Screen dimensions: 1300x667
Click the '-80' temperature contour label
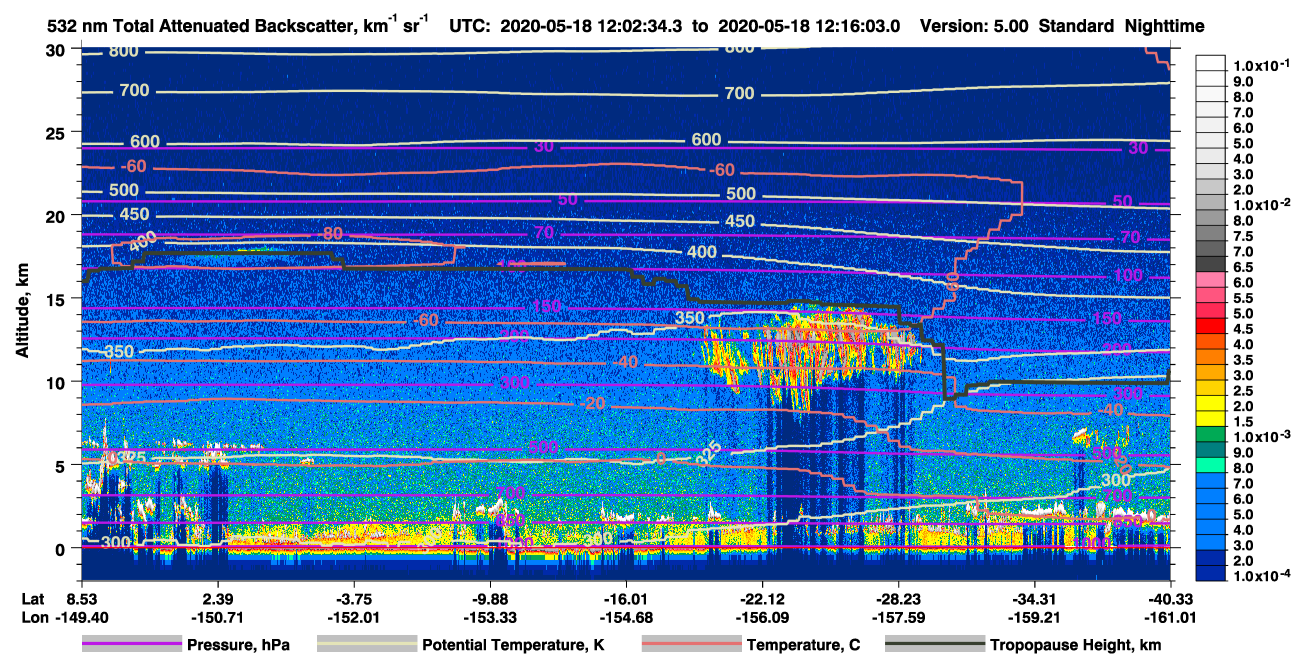[331, 234]
